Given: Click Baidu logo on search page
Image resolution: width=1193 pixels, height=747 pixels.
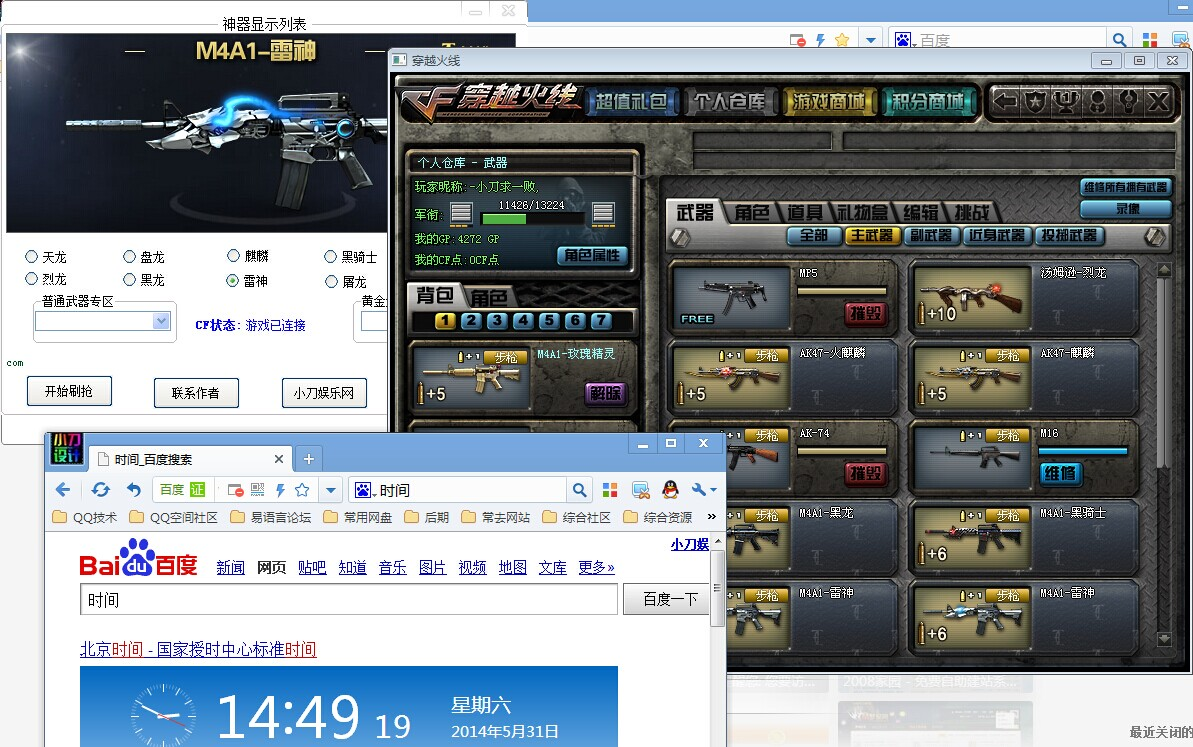Looking at the screenshot, I should point(138,558).
